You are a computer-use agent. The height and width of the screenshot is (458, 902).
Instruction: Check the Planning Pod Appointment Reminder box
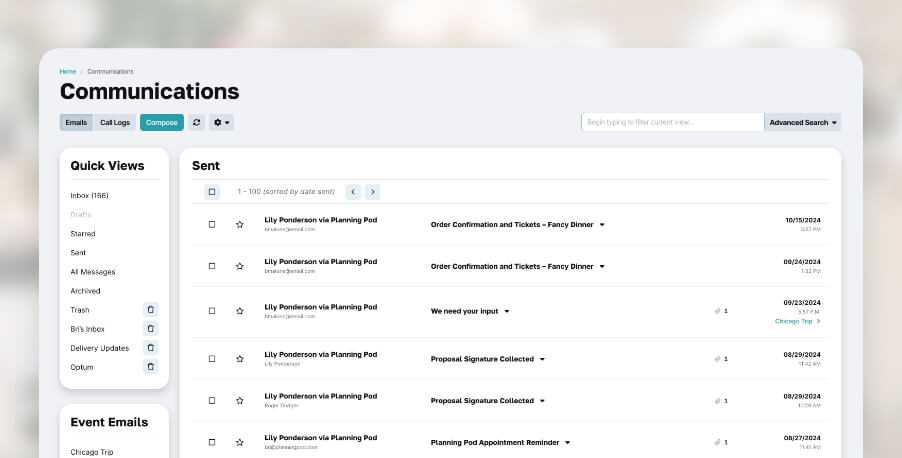point(212,442)
